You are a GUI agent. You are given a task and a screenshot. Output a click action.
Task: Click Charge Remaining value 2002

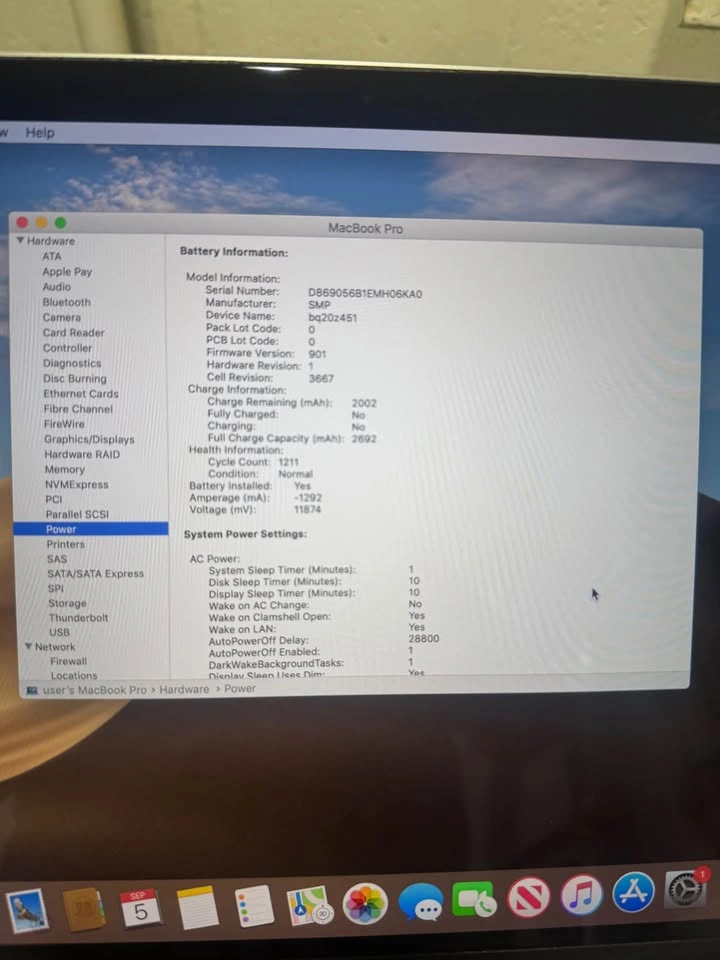point(364,403)
